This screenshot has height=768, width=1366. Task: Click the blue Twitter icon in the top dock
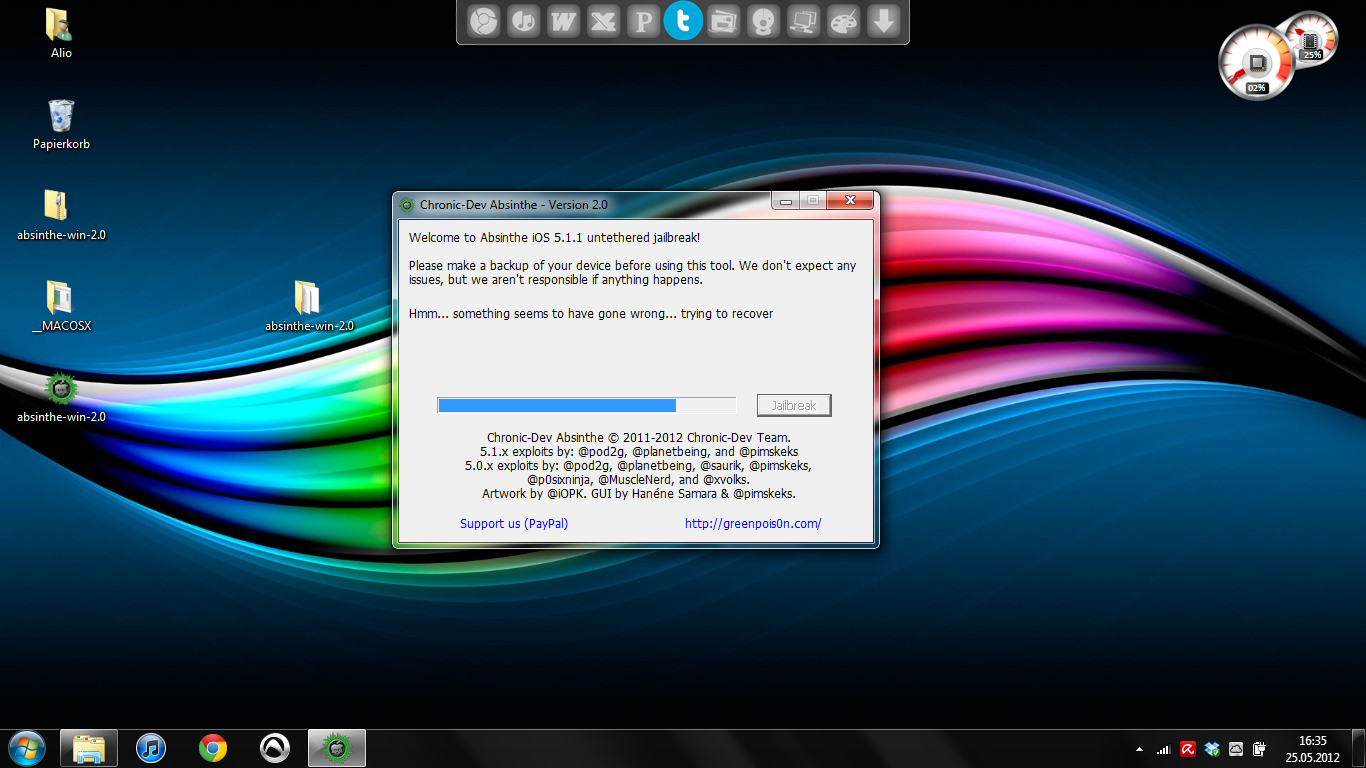click(x=683, y=21)
